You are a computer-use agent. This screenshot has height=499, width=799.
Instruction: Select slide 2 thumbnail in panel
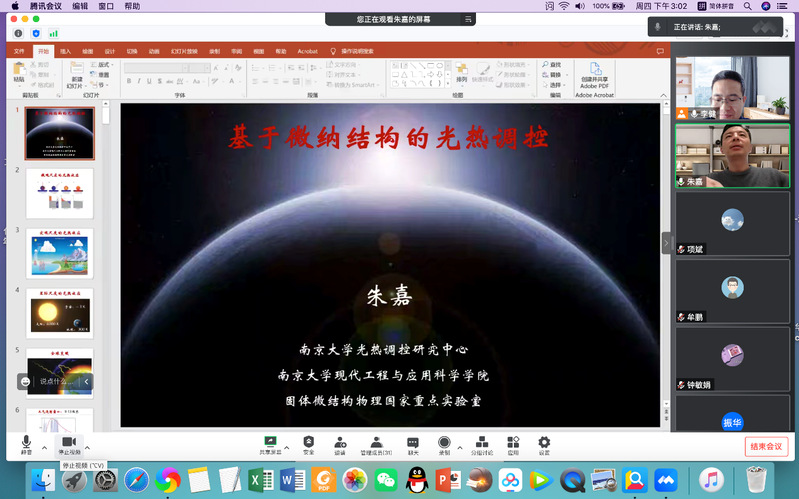[59, 193]
